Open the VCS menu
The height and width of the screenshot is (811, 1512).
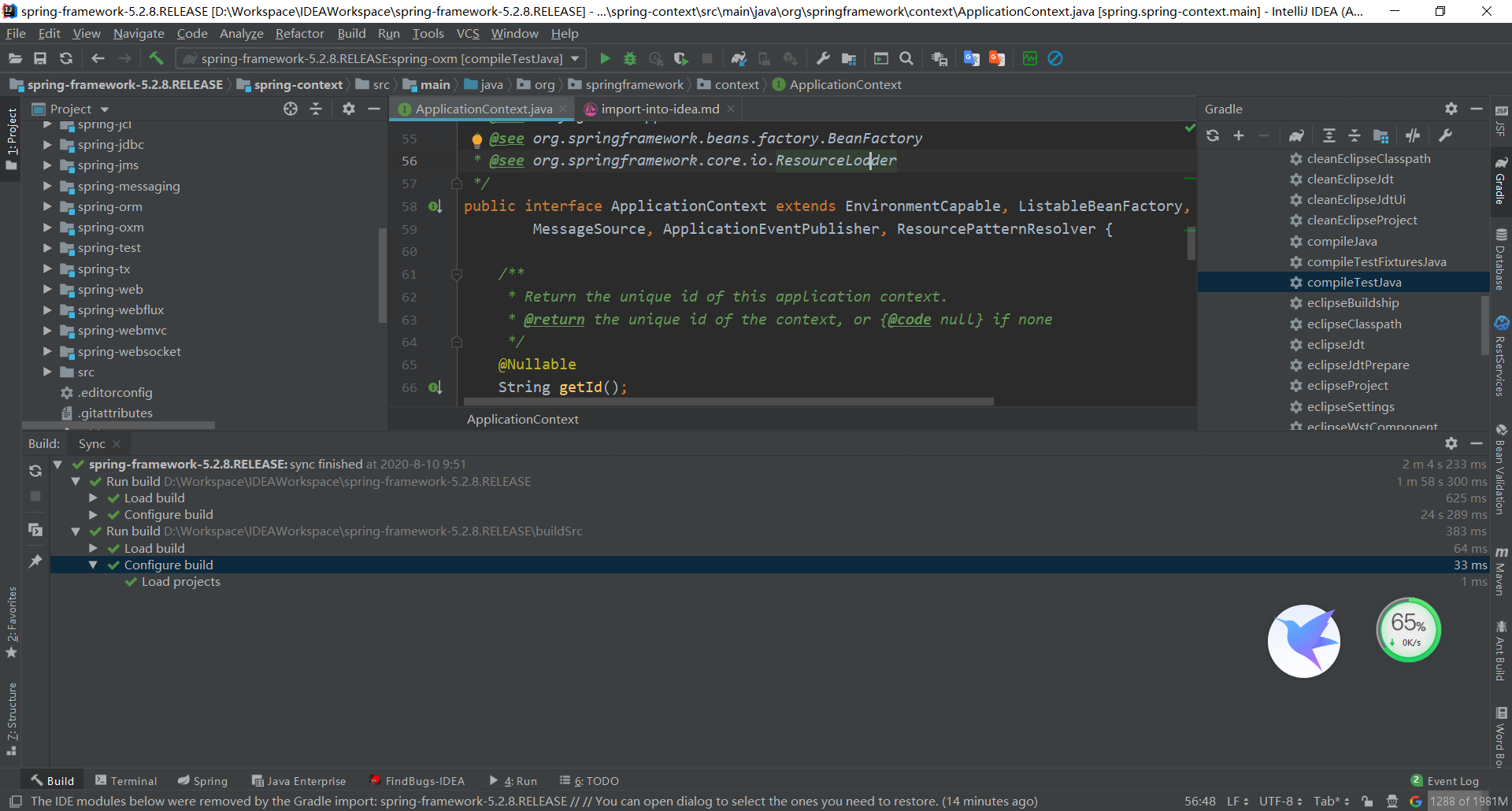tap(469, 33)
